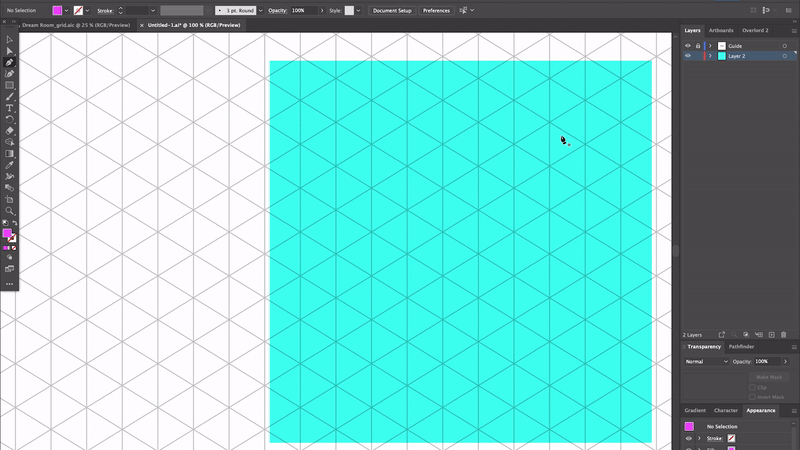Click the Make Mask button
Image resolution: width=800 pixels, height=450 pixels.
(x=769, y=377)
